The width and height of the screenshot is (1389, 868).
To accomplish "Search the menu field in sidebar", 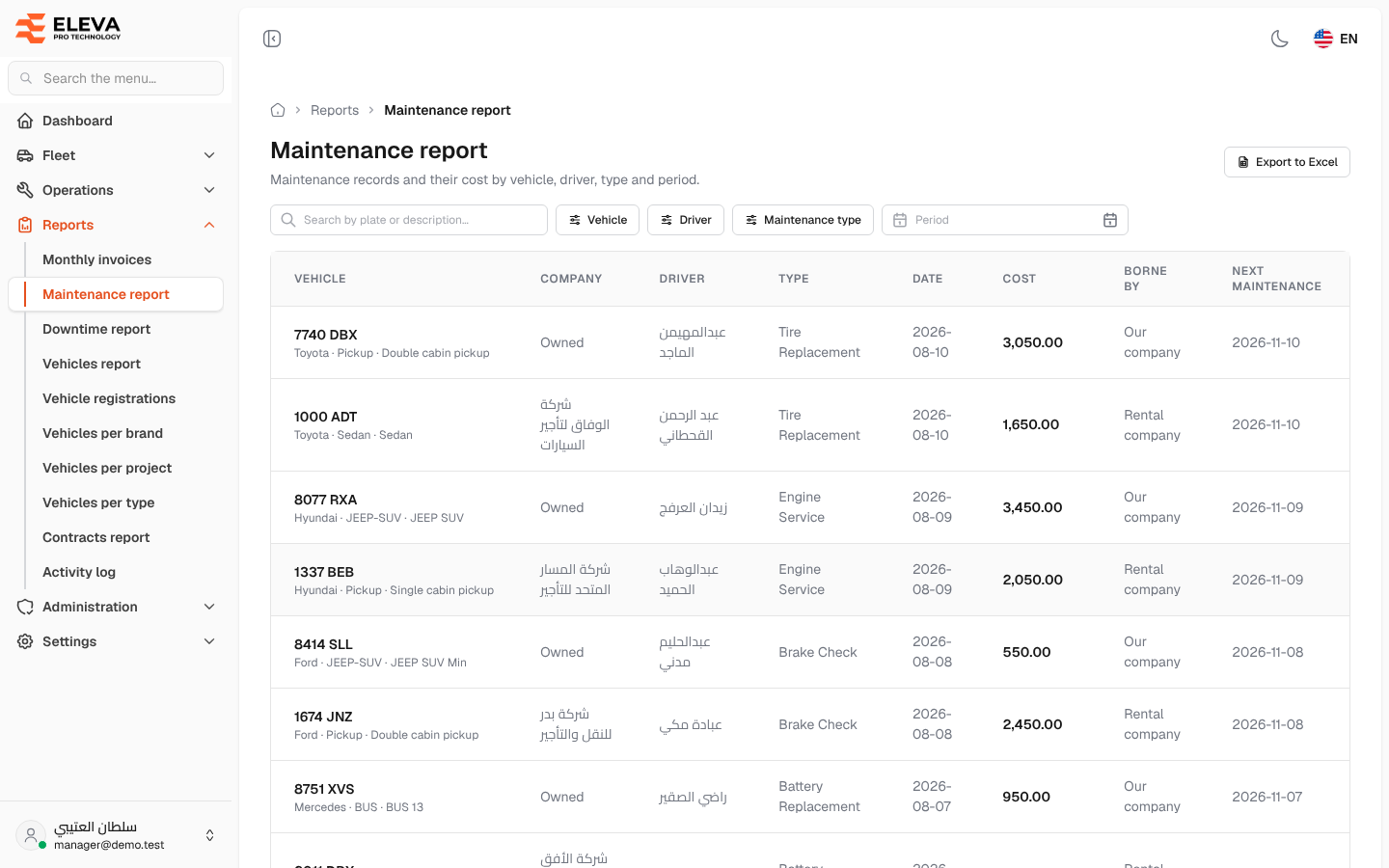I will click(x=116, y=78).
